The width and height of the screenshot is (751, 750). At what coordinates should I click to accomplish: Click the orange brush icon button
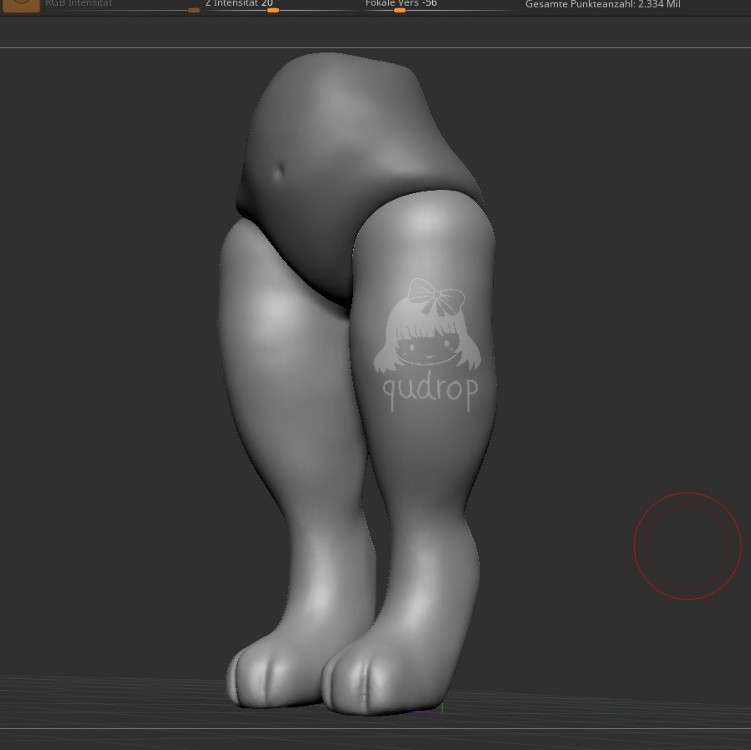pyautogui.click(x=21, y=5)
